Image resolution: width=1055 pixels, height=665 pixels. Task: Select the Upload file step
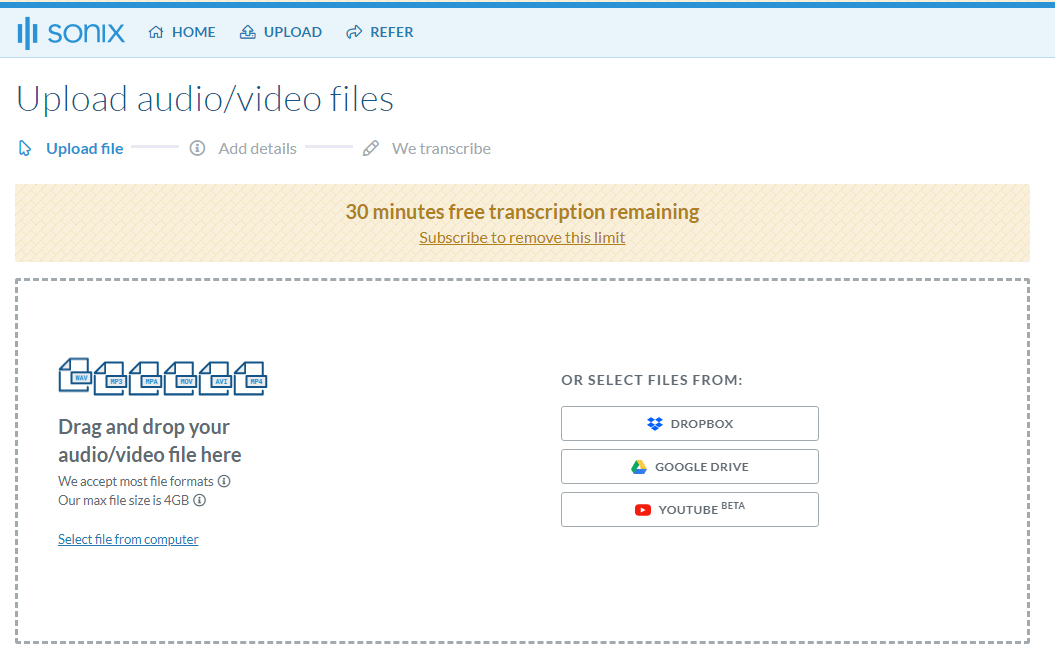[85, 148]
